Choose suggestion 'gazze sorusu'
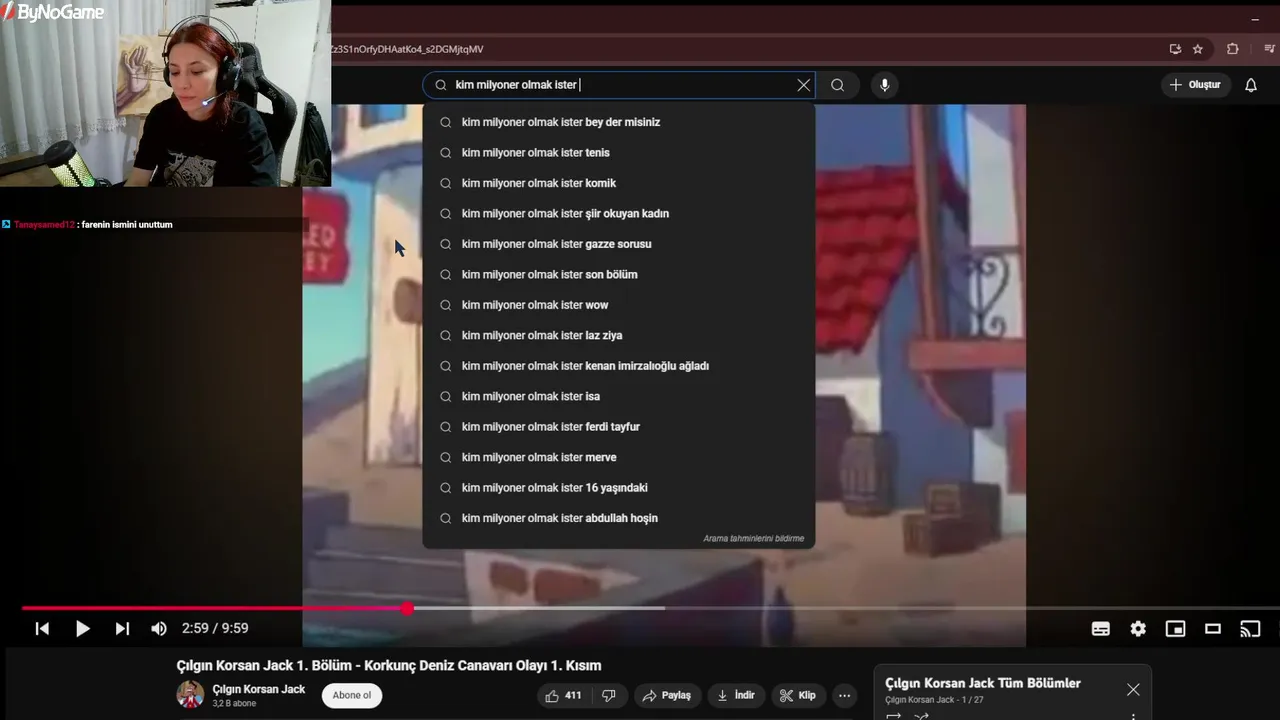1280x720 pixels. (x=618, y=244)
